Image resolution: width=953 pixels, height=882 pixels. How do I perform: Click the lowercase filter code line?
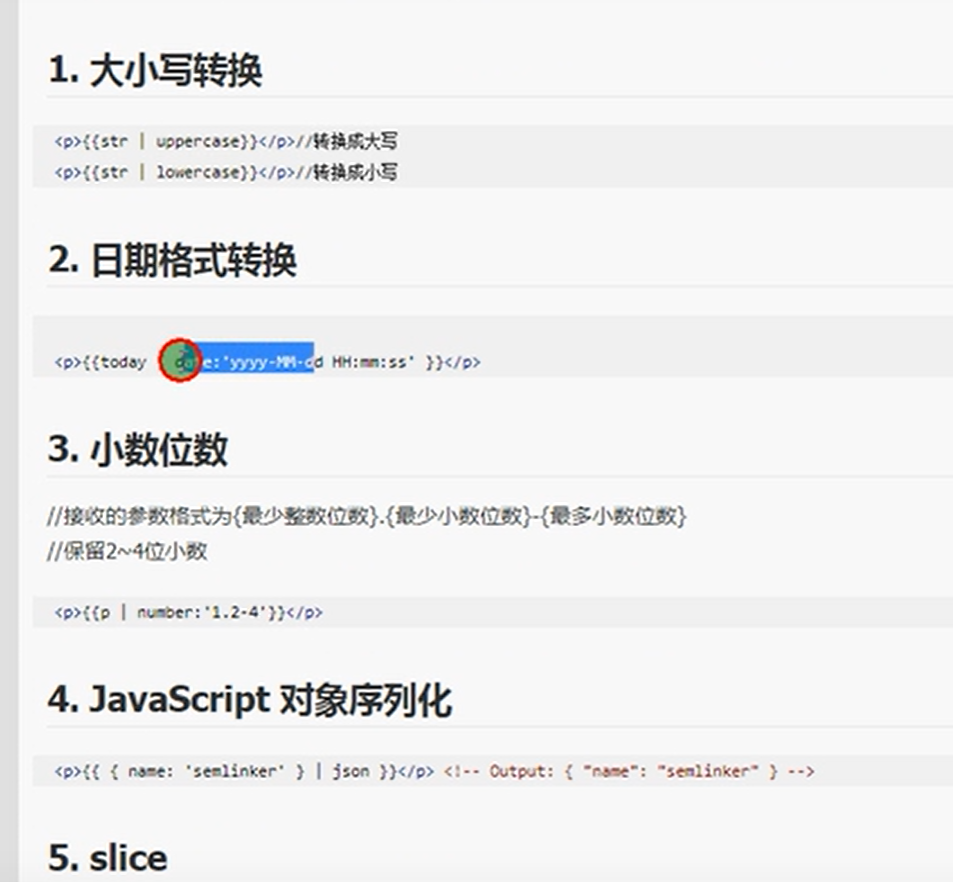click(x=226, y=172)
